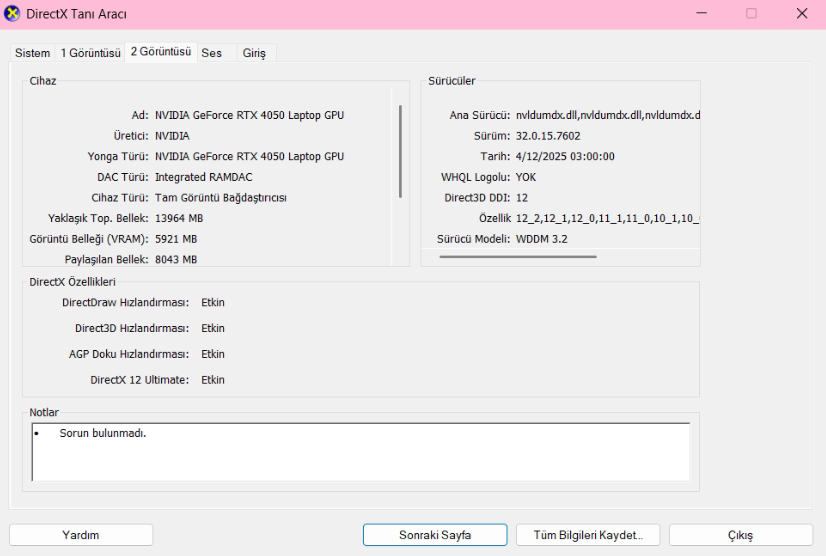826x556 pixels.
Task: Click the Cihaz panel vertical scrollbar
Action: coord(400,151)
